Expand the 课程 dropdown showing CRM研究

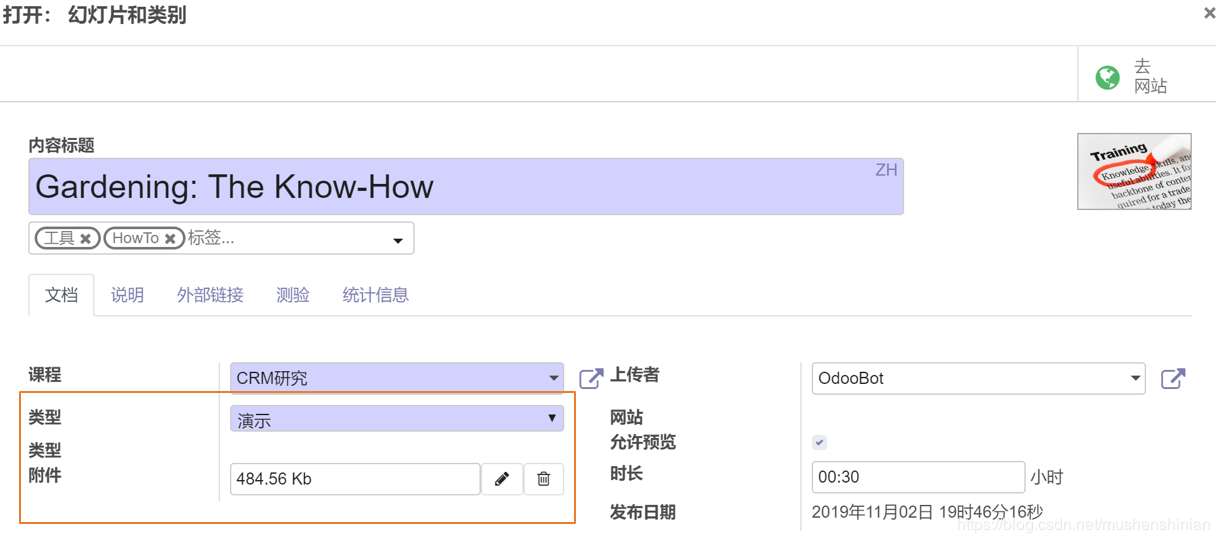point(553,378)
